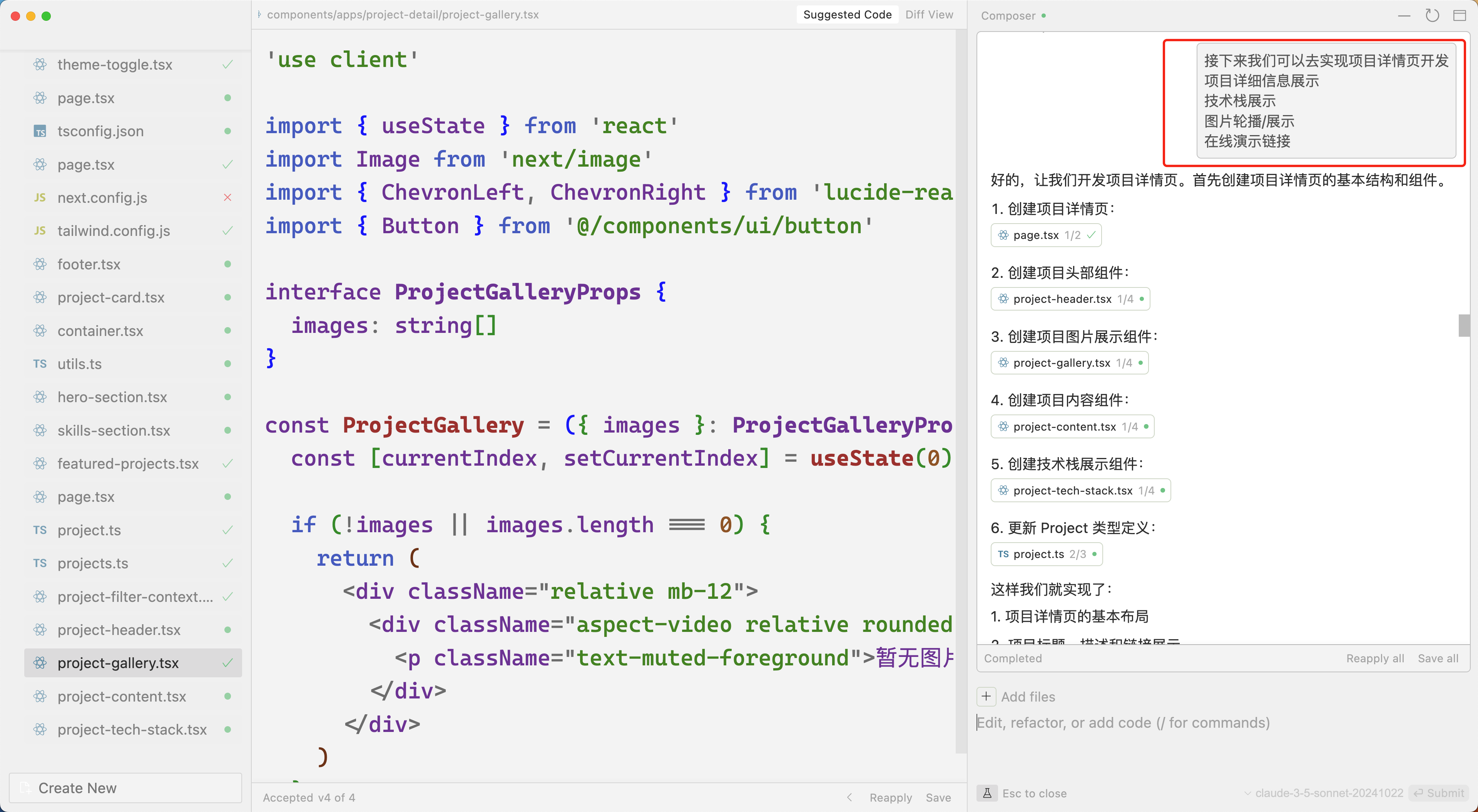The height and width of the screenshot is (812, 1478).
Task: Open project.ts 2/3 chip in Composer
Action: coord(1047,554)
